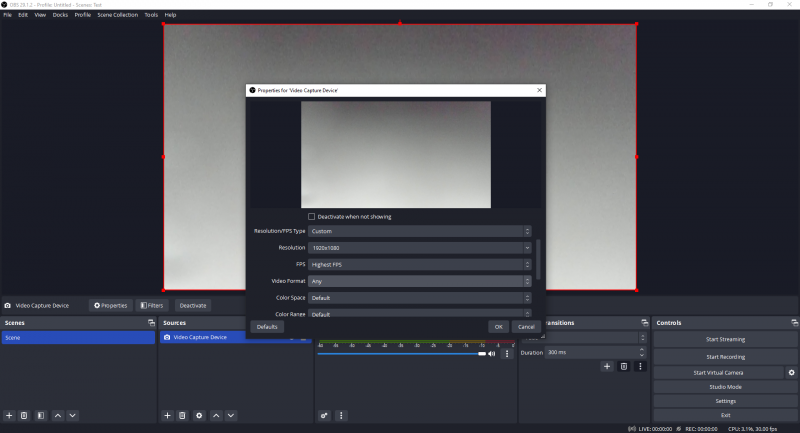Open the Scene Collection menu
The width and height of the screenshot is (800, 433).
point(118,15)
